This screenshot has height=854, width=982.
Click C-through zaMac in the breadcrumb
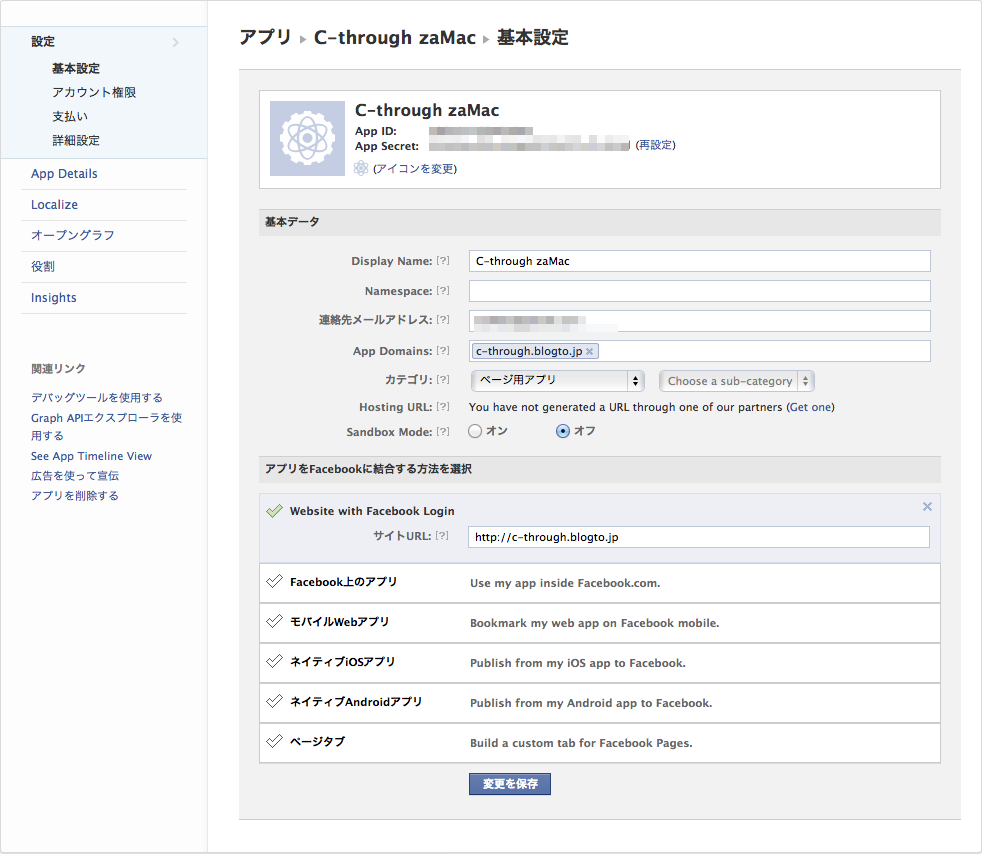pyautogui.click(x=395, y=38)
